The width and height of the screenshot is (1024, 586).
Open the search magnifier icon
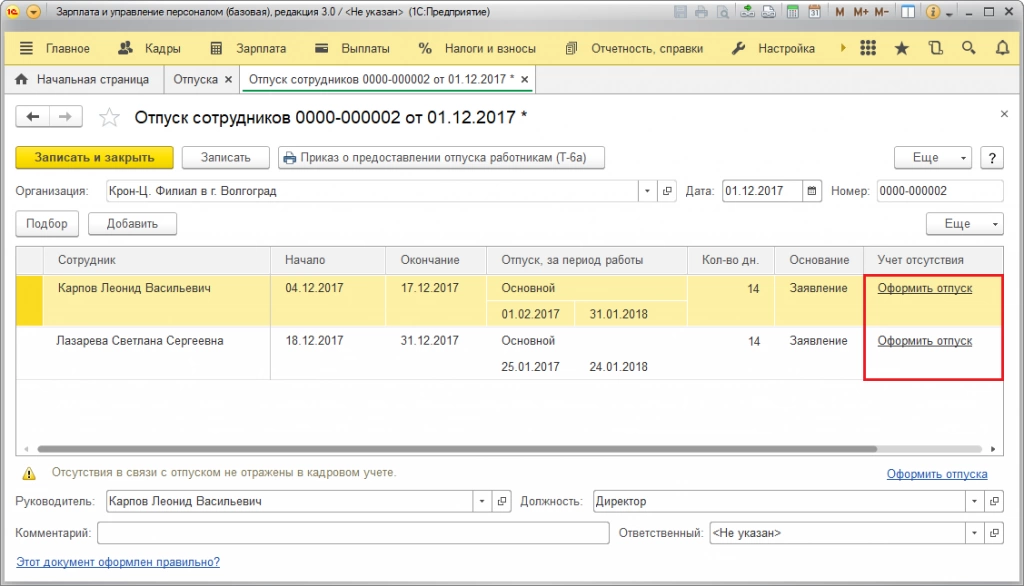(969, 48)
